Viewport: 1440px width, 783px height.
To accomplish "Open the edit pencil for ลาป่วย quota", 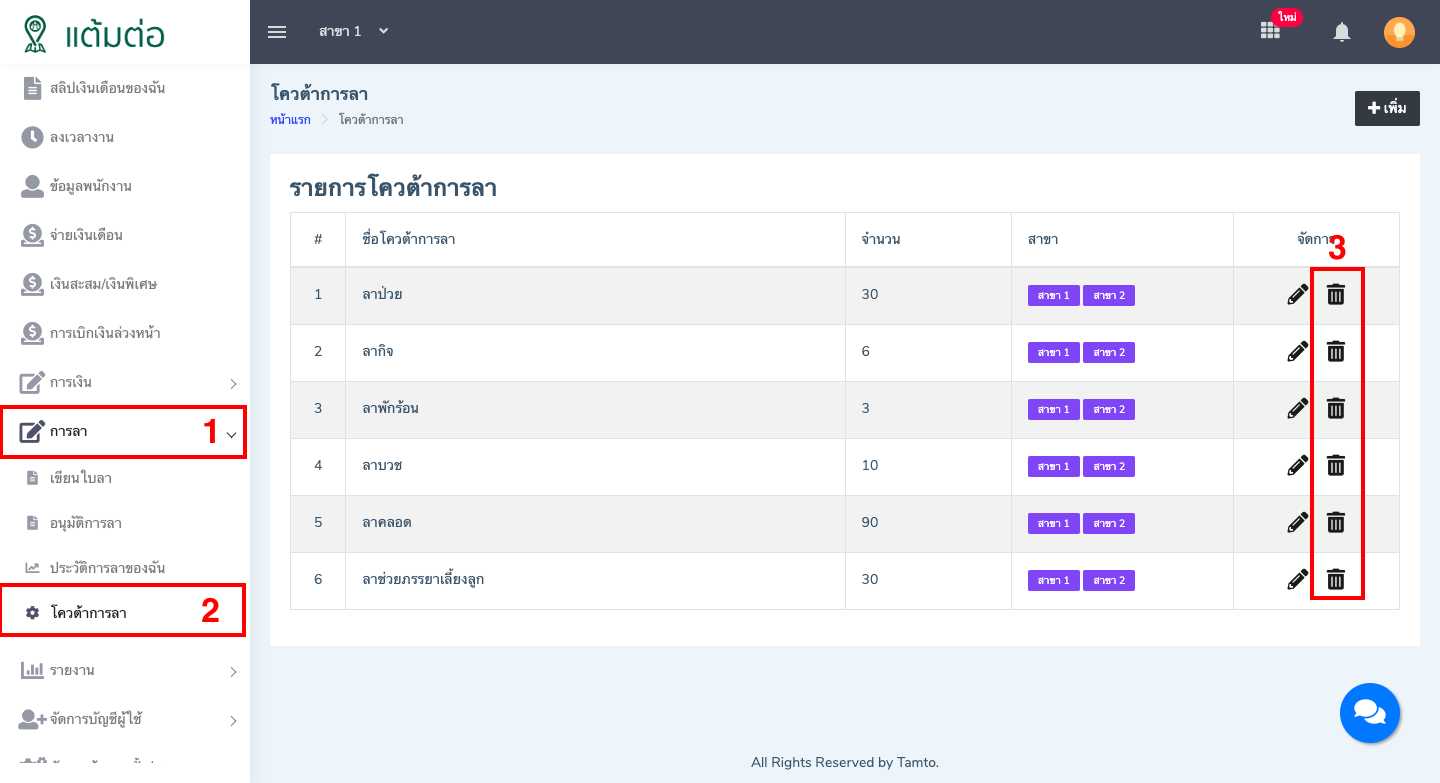I will [x=1297, y=294].
